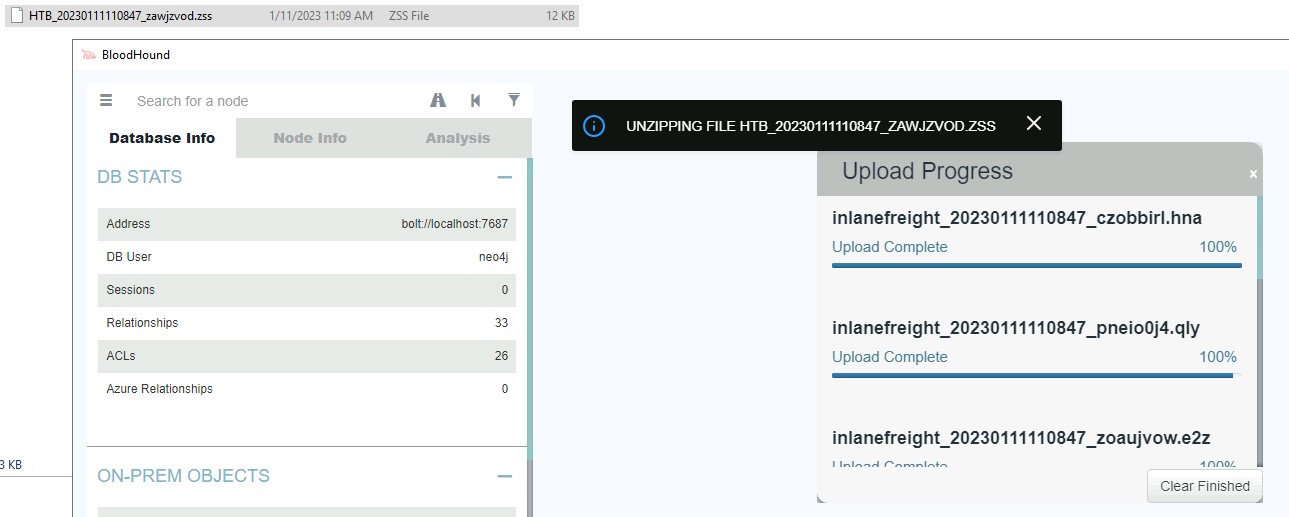This screenshot has width=1289, height=517.
Task: Click the Clear Finished button
Action: click(x=1205, y=486)
